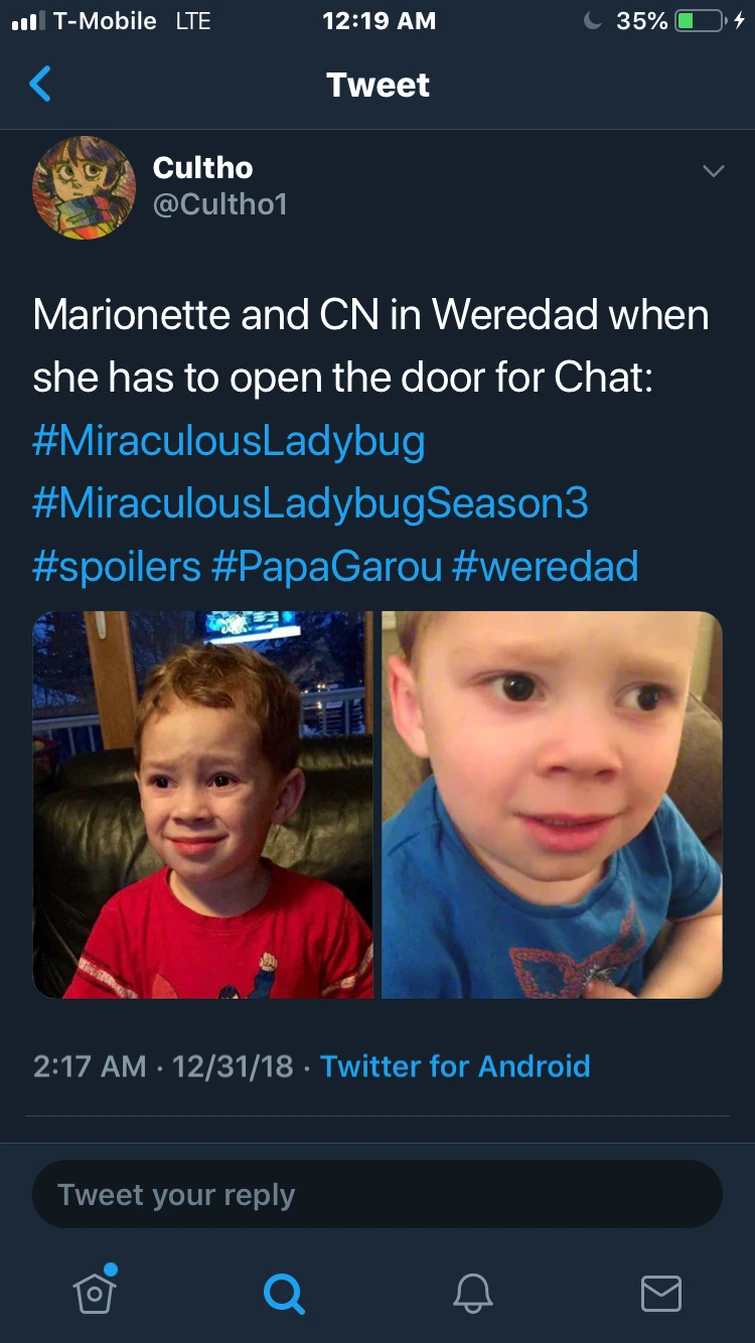Tap the @Cultho1 handle
Screen dimensions: 755x1343
coord(220,204)
